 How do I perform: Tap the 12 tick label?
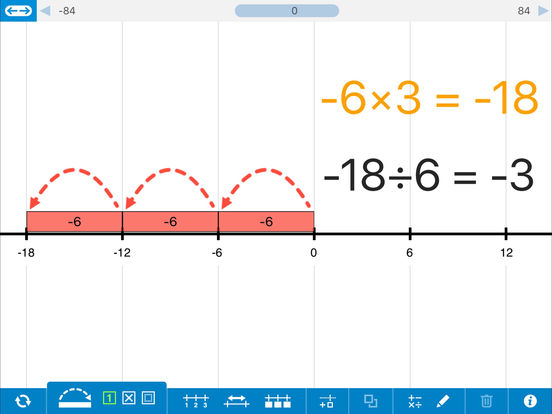click(507, 253)
